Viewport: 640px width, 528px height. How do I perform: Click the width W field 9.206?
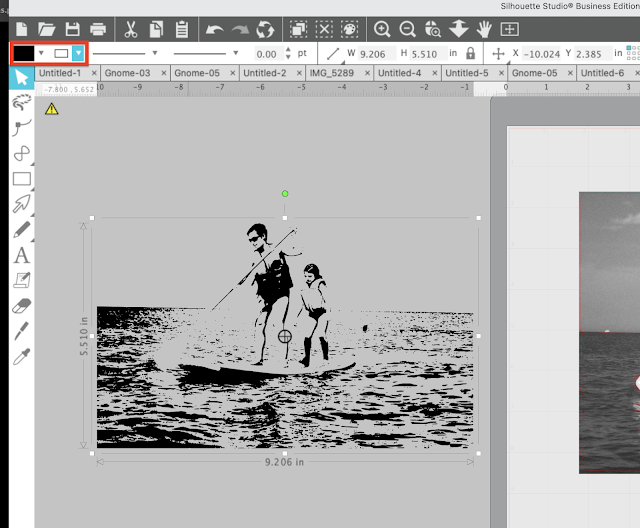(376, 54)
